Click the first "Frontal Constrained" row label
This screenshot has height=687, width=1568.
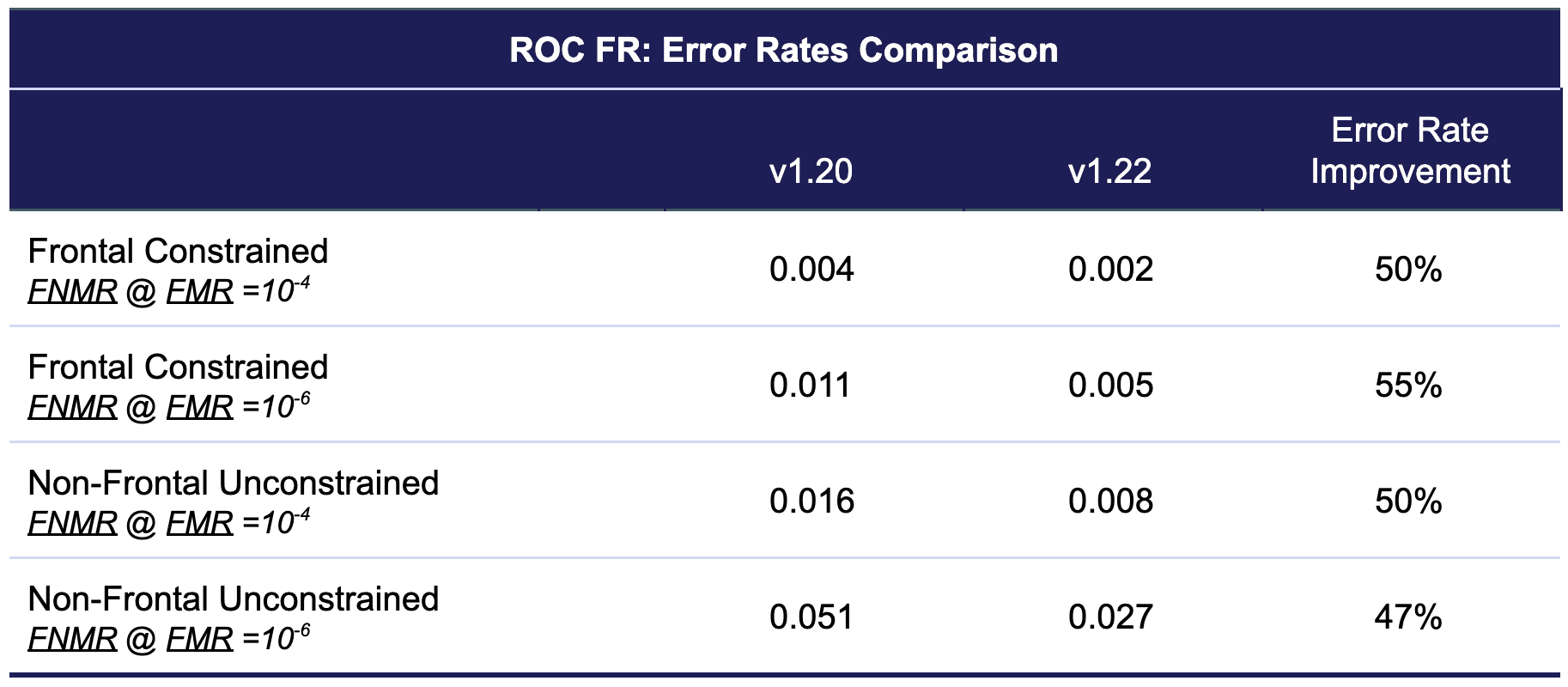(178, 251)
